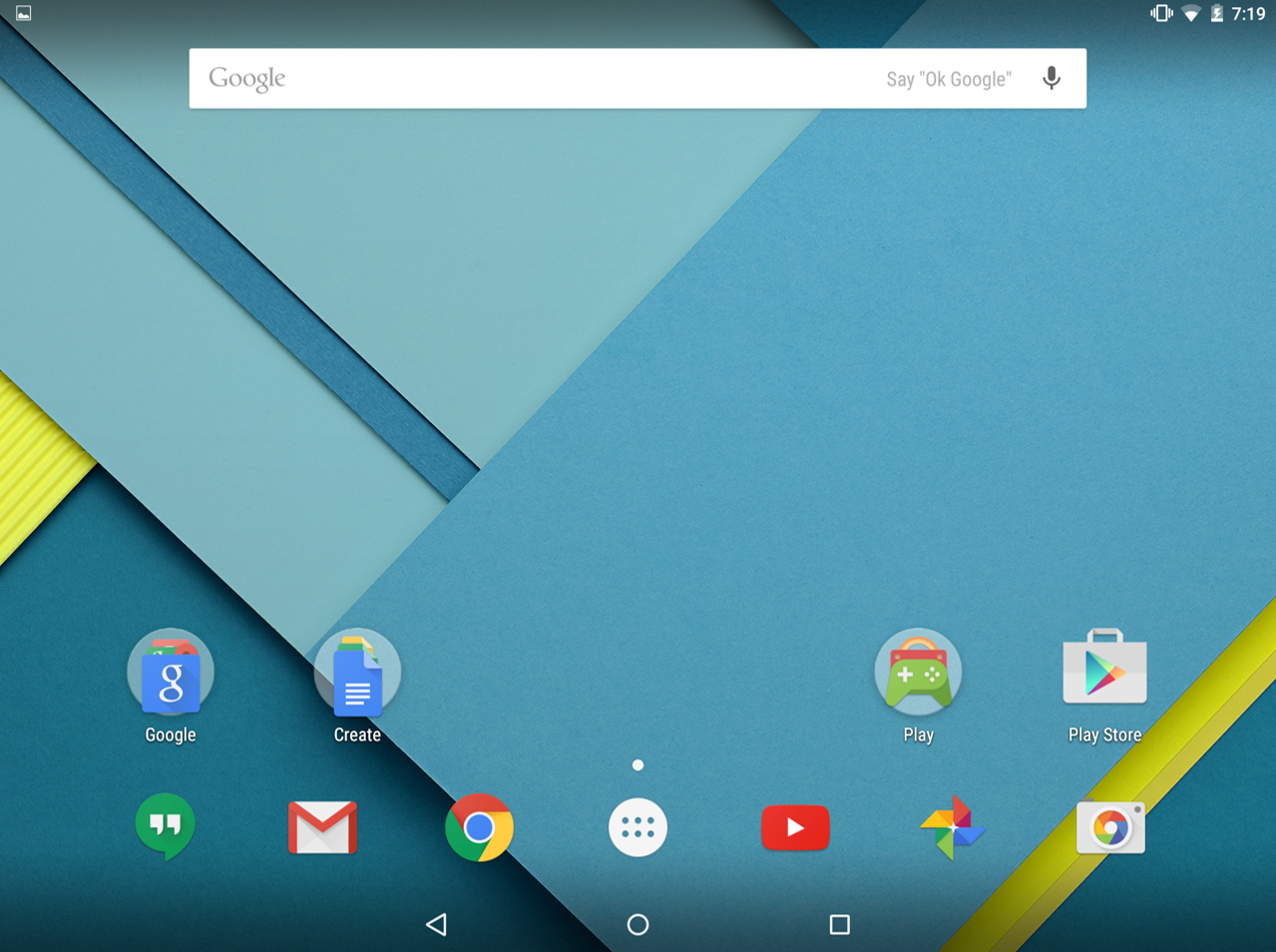
Task: Open the Create folder with Docs
Action: click(x=357, y=672)
